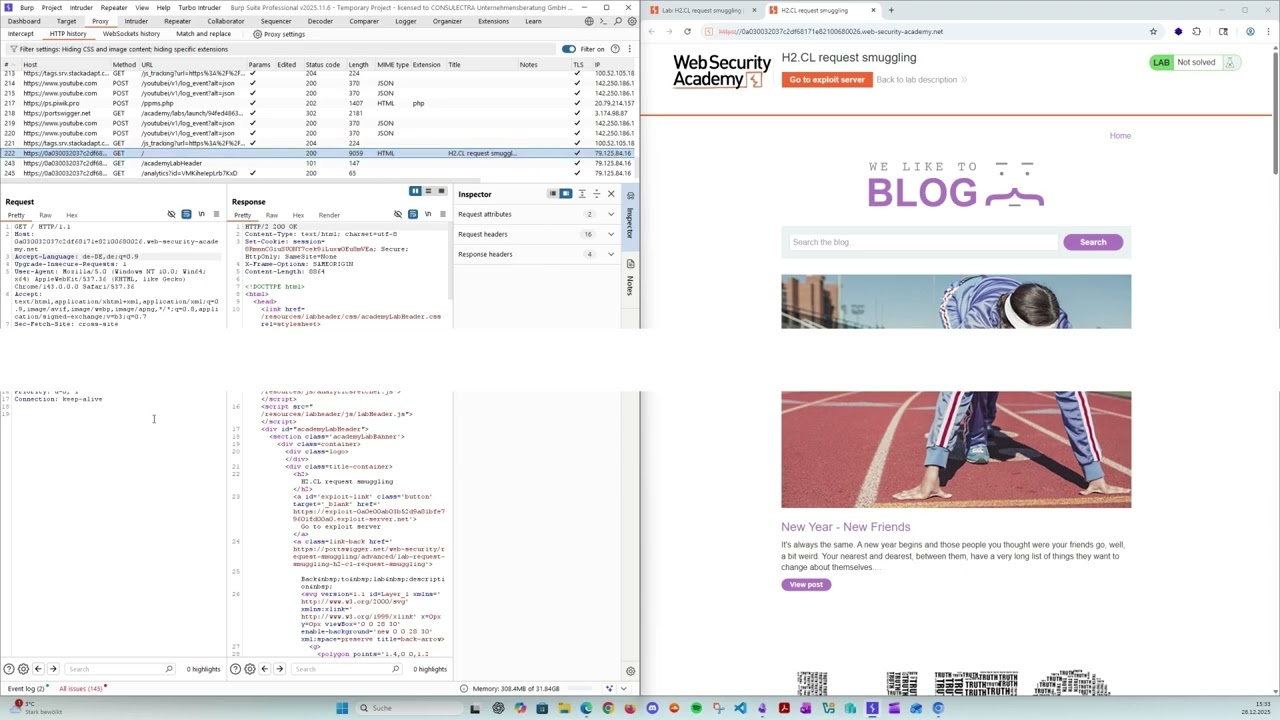Click View post for New Year article

(x=806, y=585)
